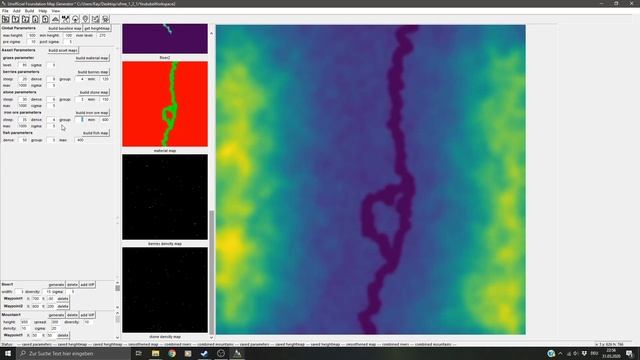Click the post sigma input field
Image resolution: width=640 pixels, height=360 pixels.
click(69, 42)
